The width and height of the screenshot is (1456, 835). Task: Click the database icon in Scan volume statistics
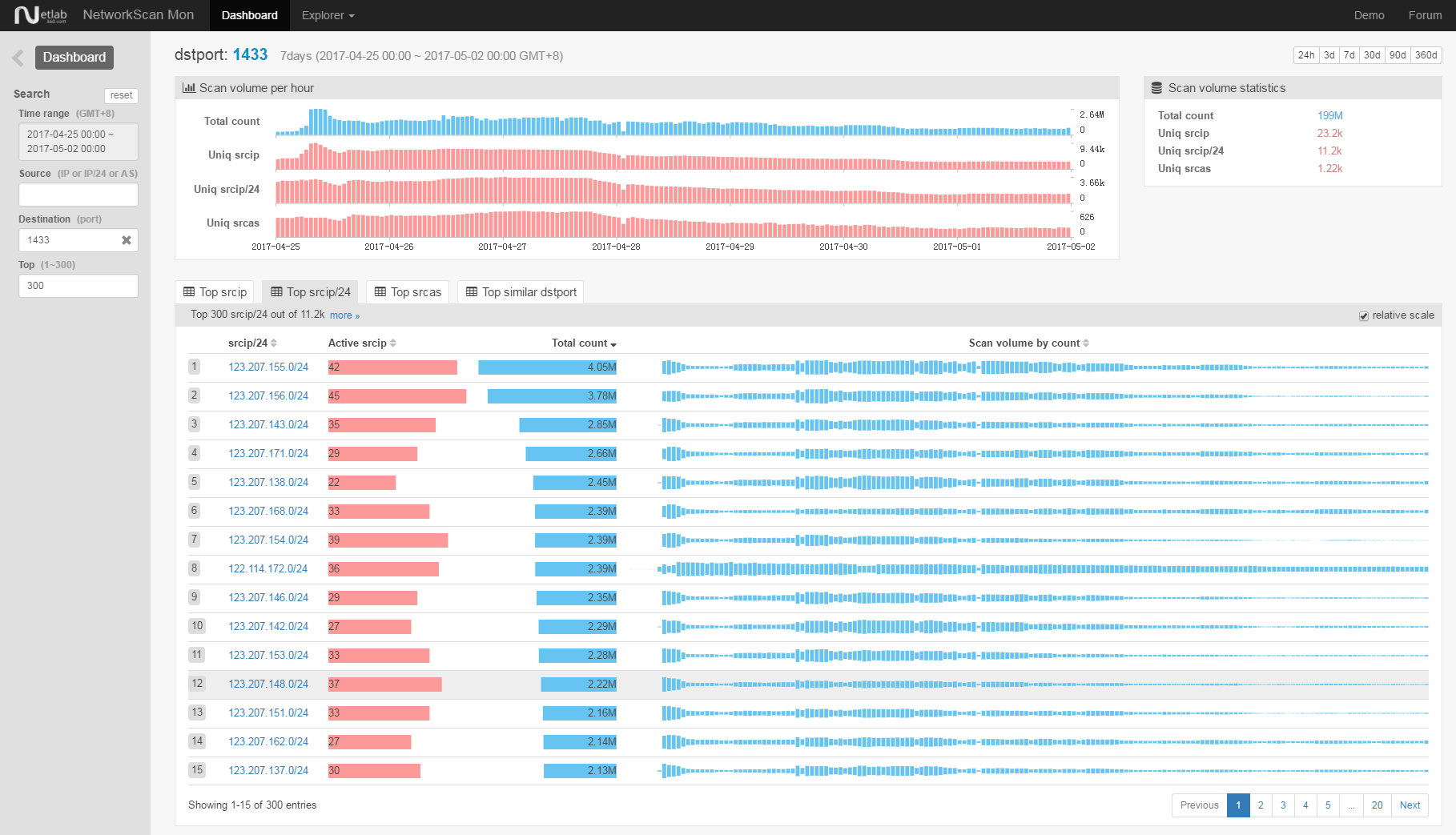(1156, 88)
